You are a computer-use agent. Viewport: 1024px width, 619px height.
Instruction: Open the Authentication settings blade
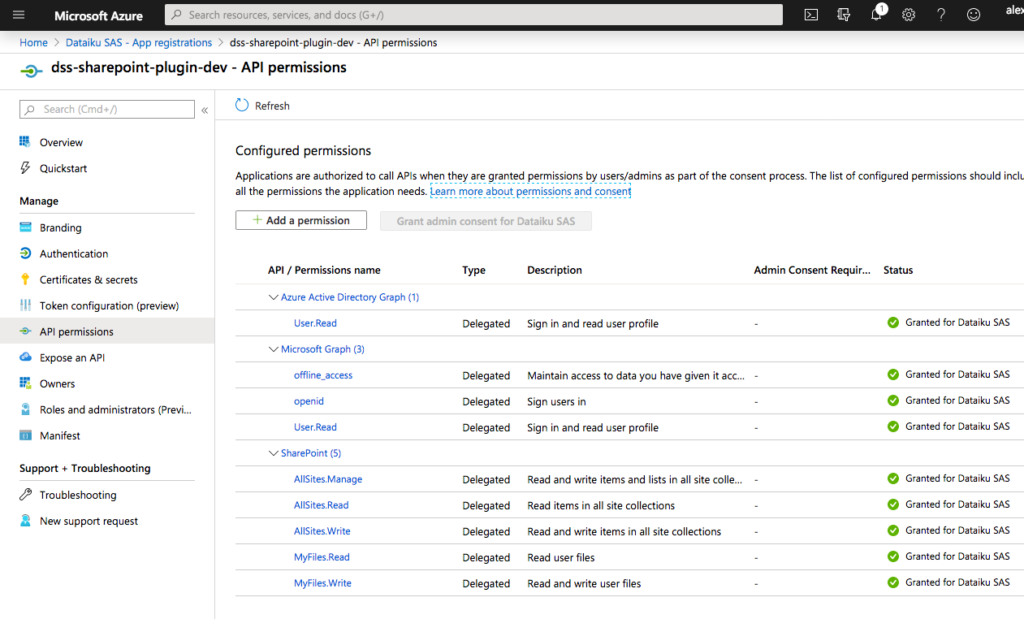[72, 253]
